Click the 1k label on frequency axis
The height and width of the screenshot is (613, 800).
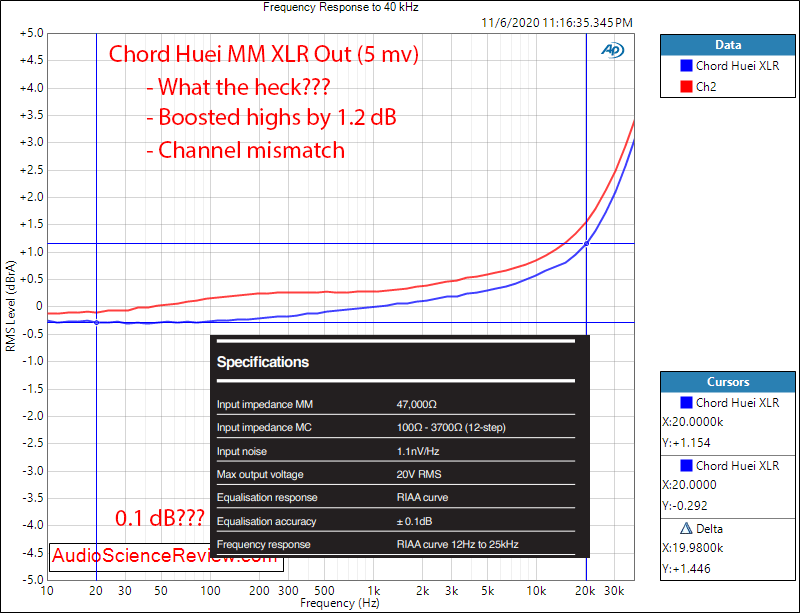[374, 591]
